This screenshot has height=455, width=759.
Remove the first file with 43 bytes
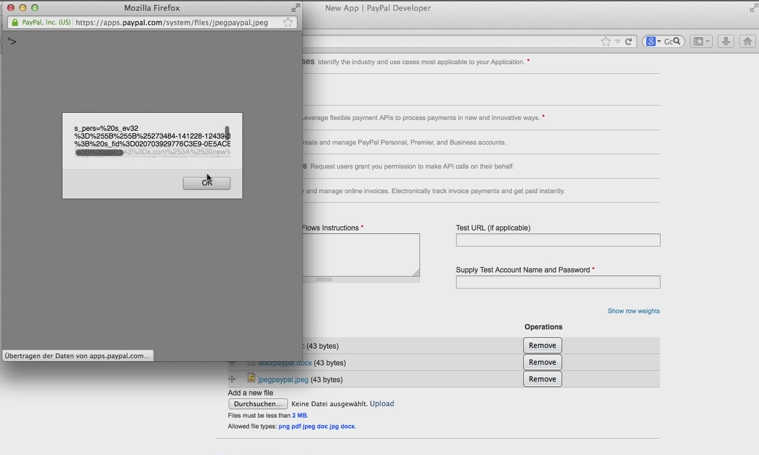542,346
